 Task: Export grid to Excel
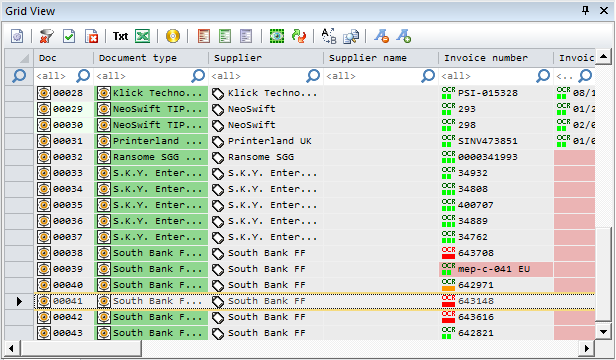(x=143, y=37)
